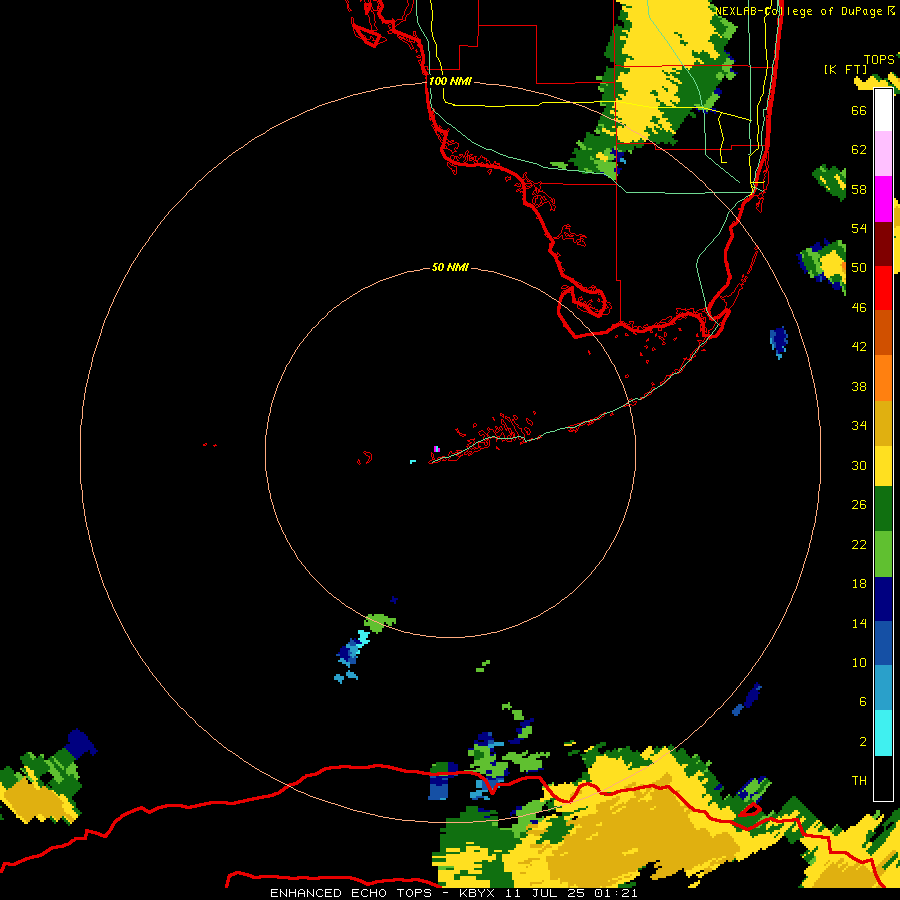The image size is (900, 900).
Task: Click the '30' value on the legend scale
Action: (859, 465)
